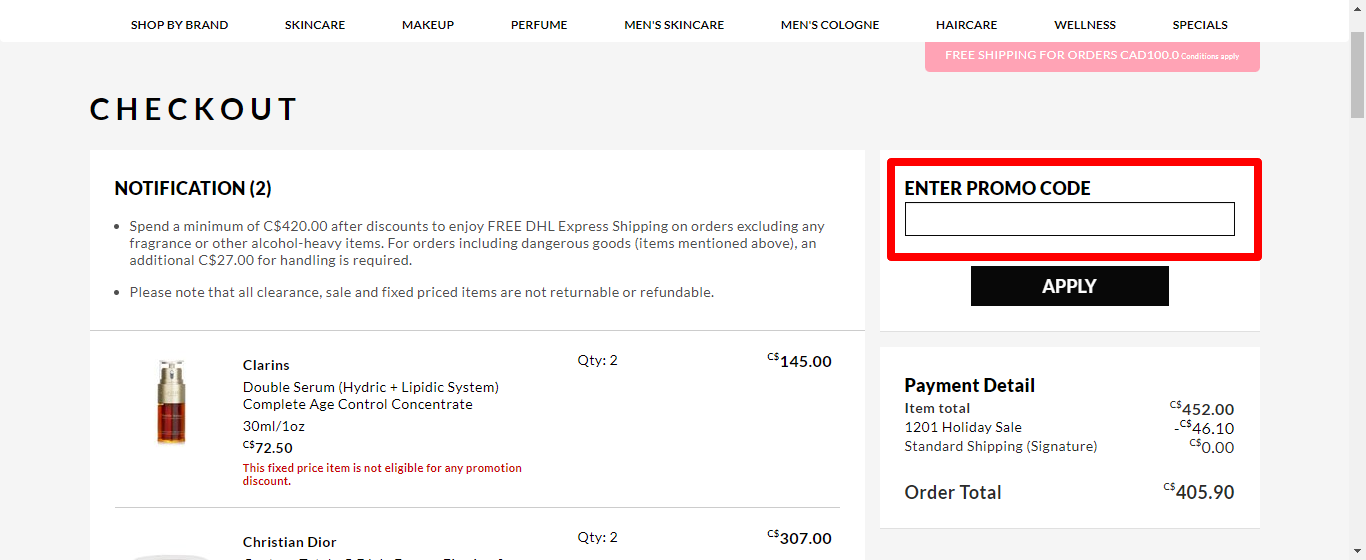Open the Specials menu
Viewport: 1366px width, 560px height.
pos(1200,25)
